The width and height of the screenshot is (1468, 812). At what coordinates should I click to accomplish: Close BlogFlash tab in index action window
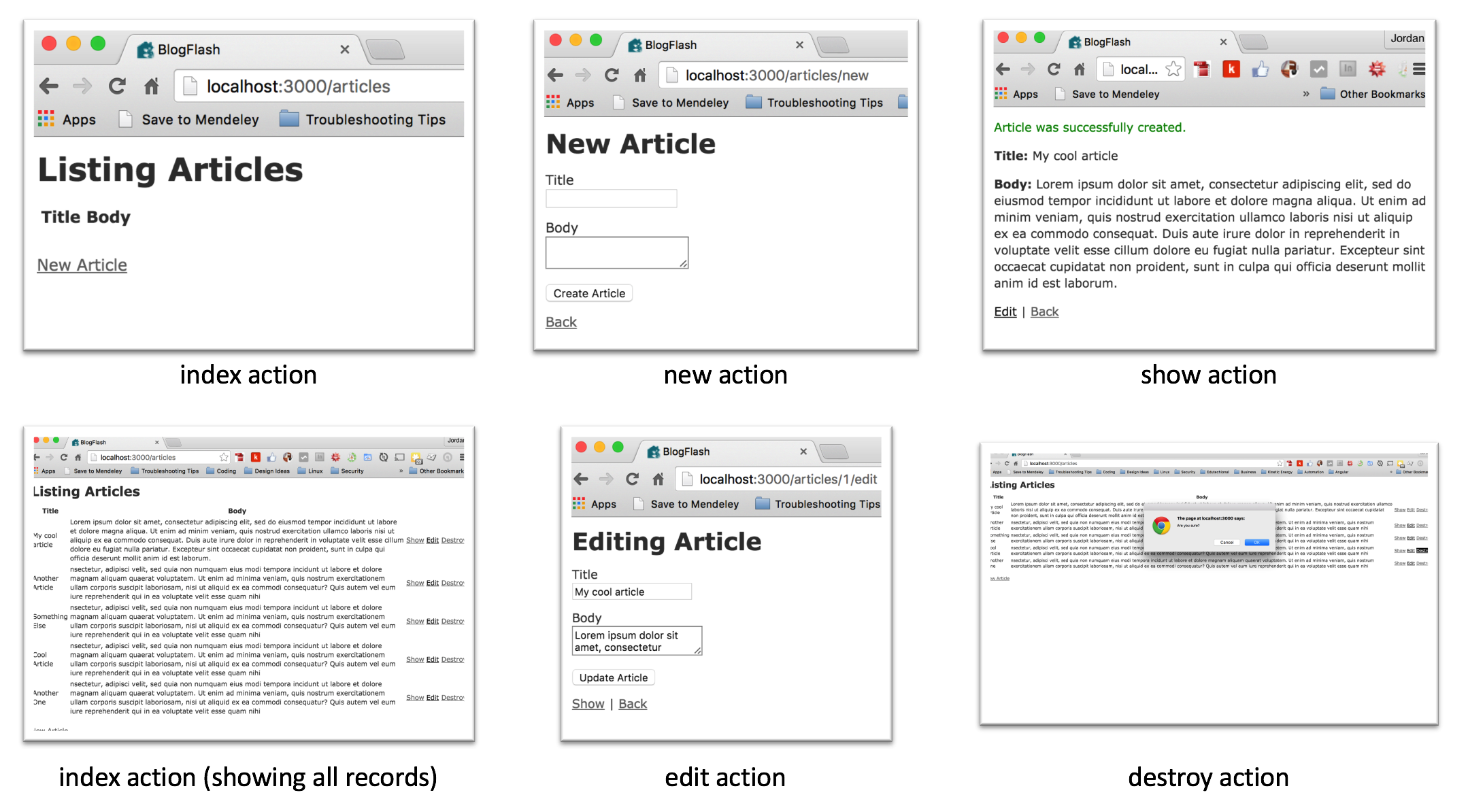click(x=345, y=50)
